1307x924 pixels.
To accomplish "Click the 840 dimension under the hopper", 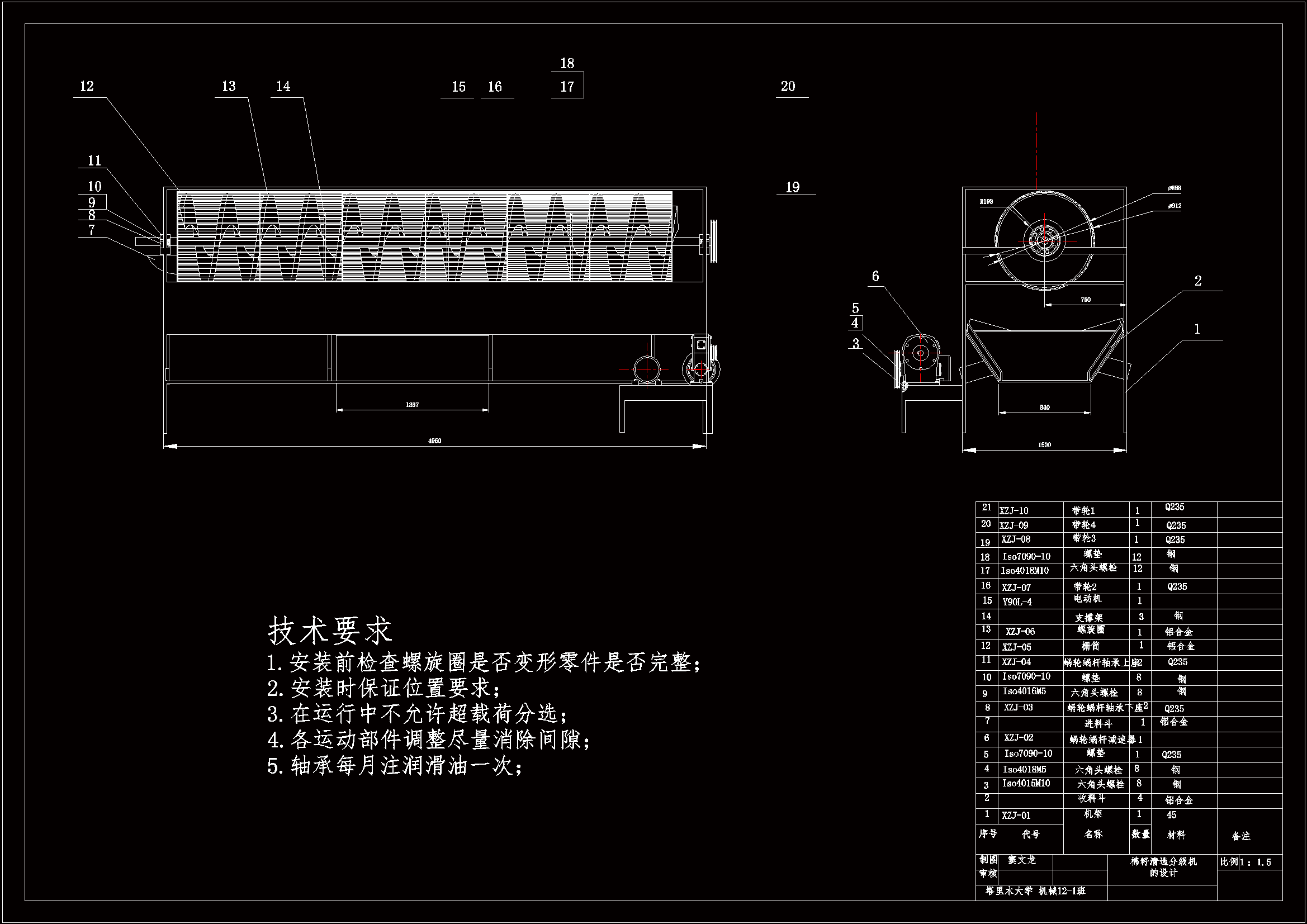I will 1044,407.
